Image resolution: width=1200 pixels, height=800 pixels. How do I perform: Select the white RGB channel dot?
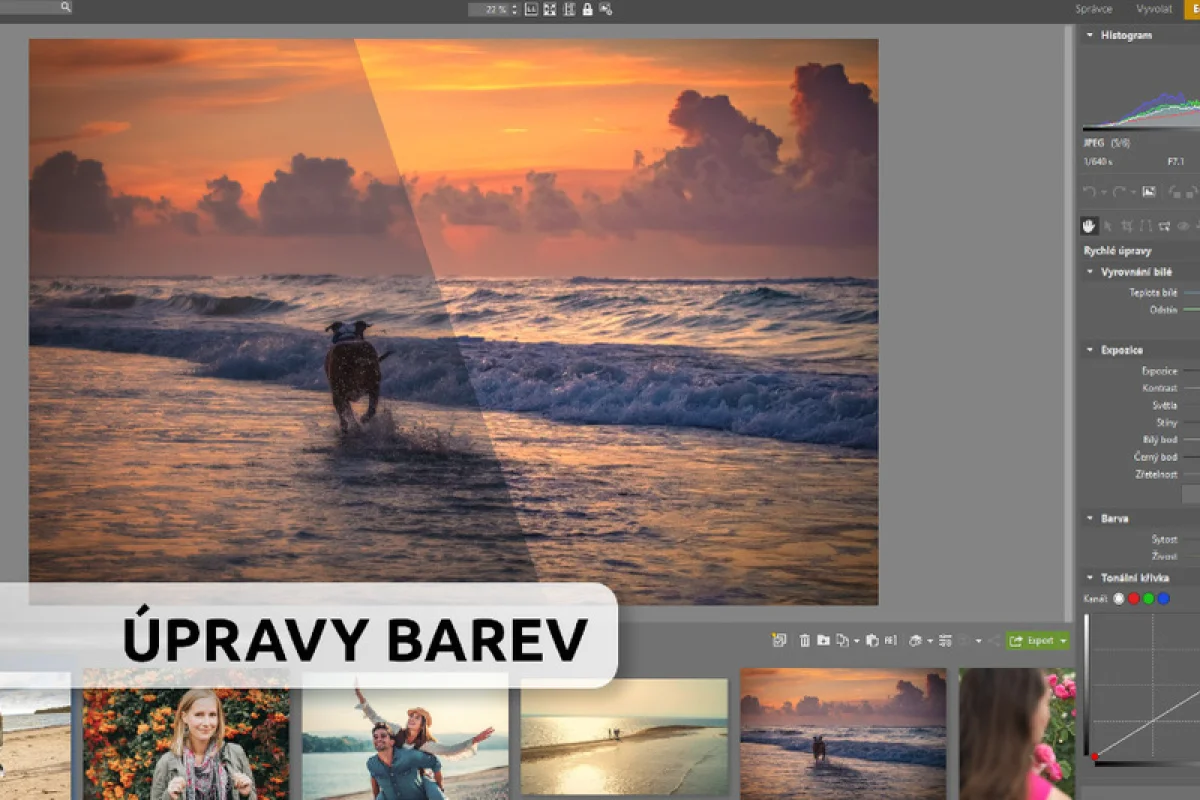point(1119,598)
